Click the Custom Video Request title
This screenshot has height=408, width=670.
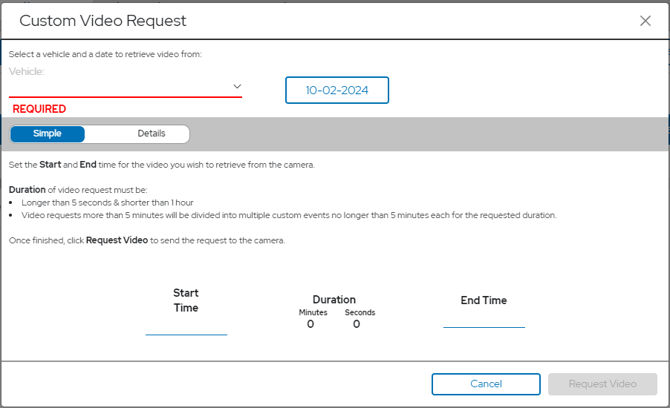pos(103,21)
